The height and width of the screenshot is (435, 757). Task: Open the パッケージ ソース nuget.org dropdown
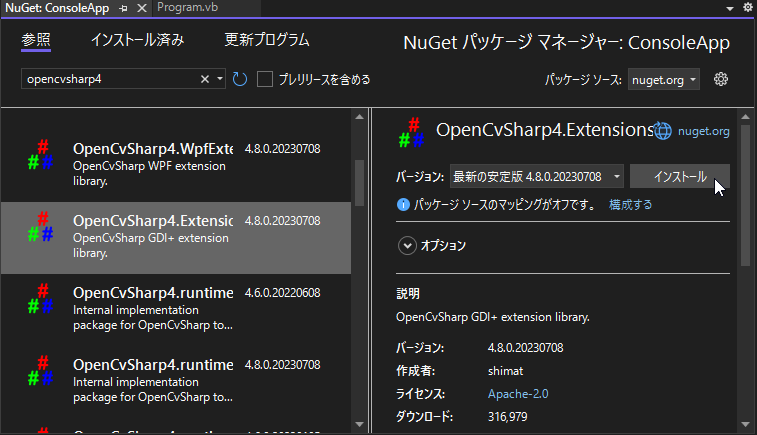tap(663, 79)
